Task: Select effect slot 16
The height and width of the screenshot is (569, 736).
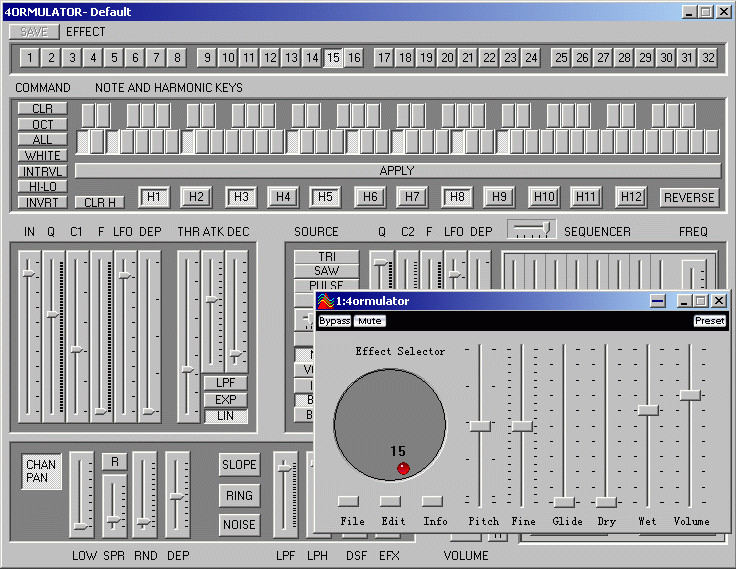Action: [x=354, y=58]
